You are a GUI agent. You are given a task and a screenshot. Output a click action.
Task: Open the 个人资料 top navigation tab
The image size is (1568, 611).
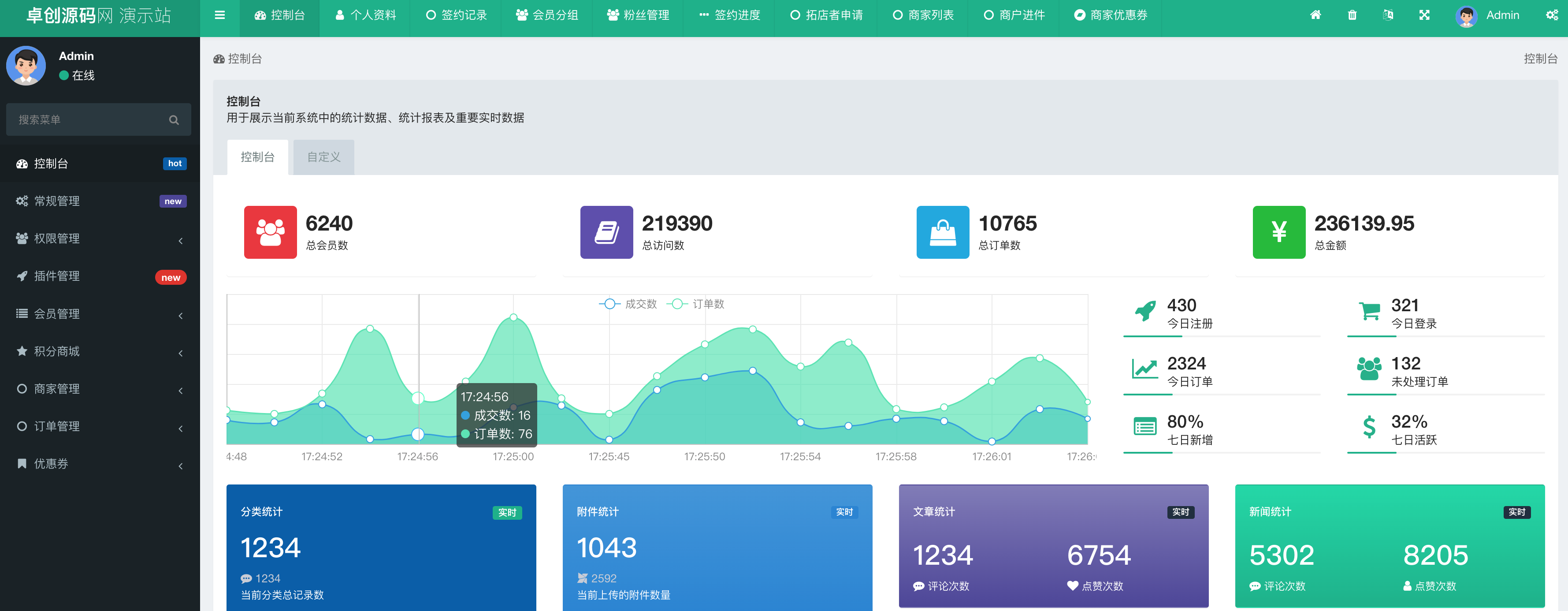[x=365, y=15]
